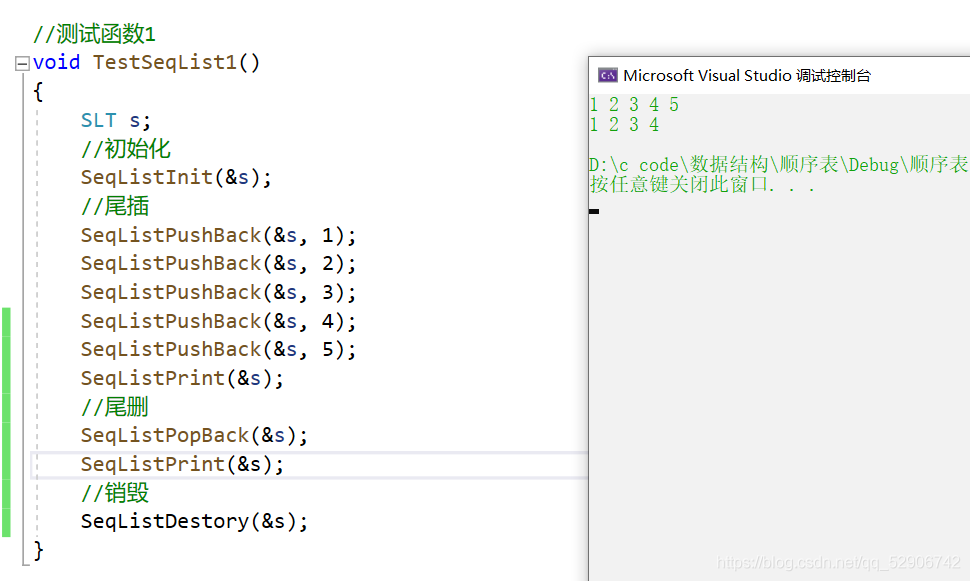Click the function's opening curly brace
This screenshot has width=970, height=581.
[38, 92]
